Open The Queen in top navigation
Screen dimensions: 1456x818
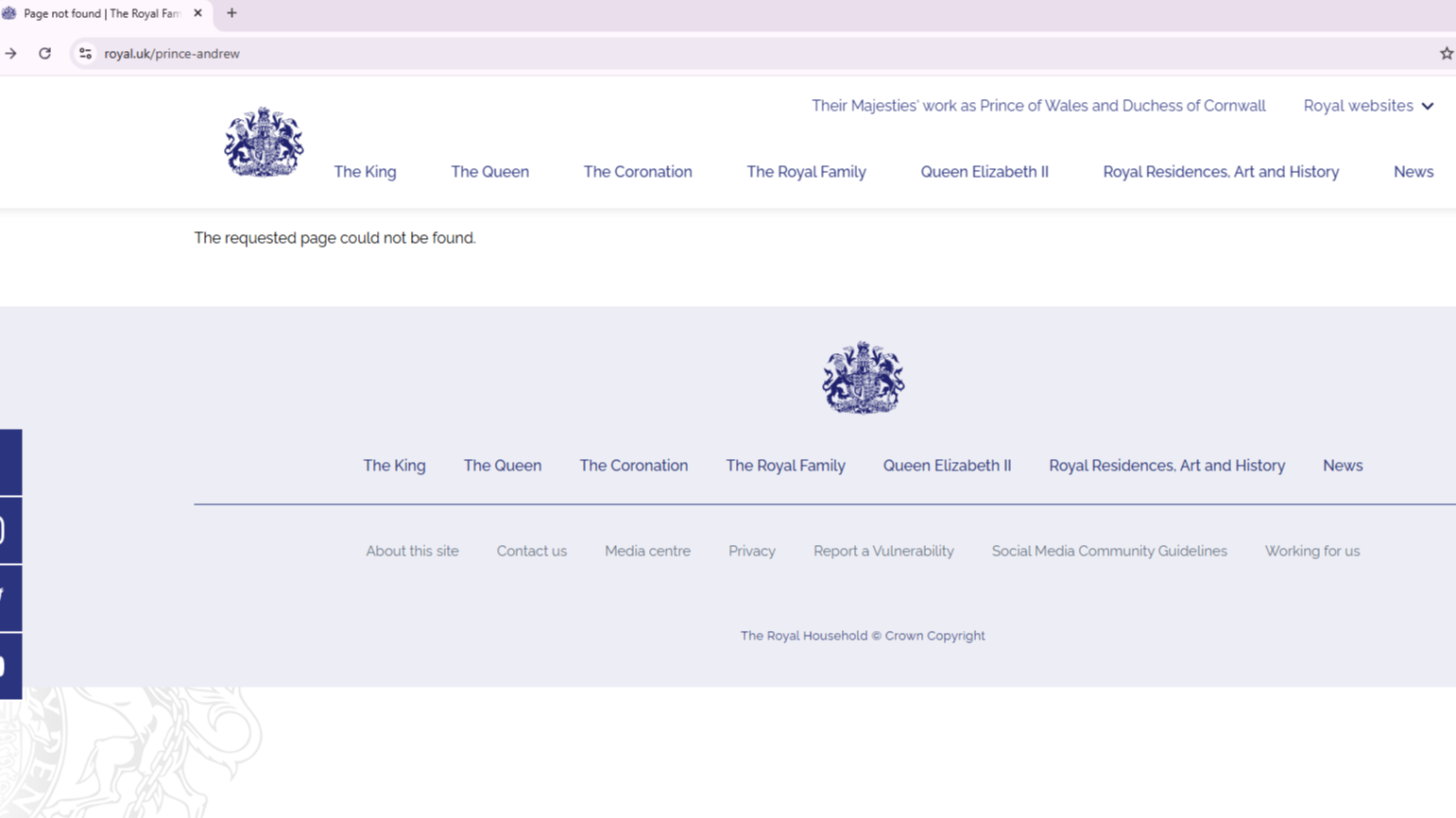pyautogui.click(x=489, y=172)
